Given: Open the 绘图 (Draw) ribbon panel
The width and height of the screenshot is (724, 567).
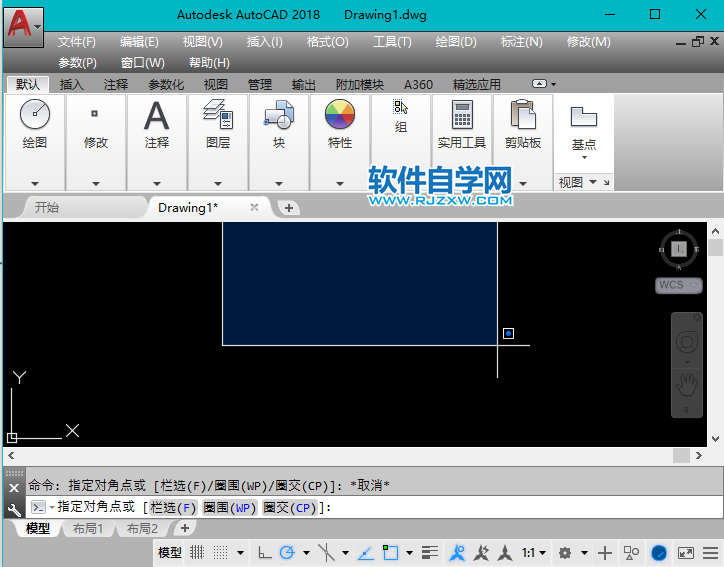Looking at the screenshot, I should coord(35,124).
